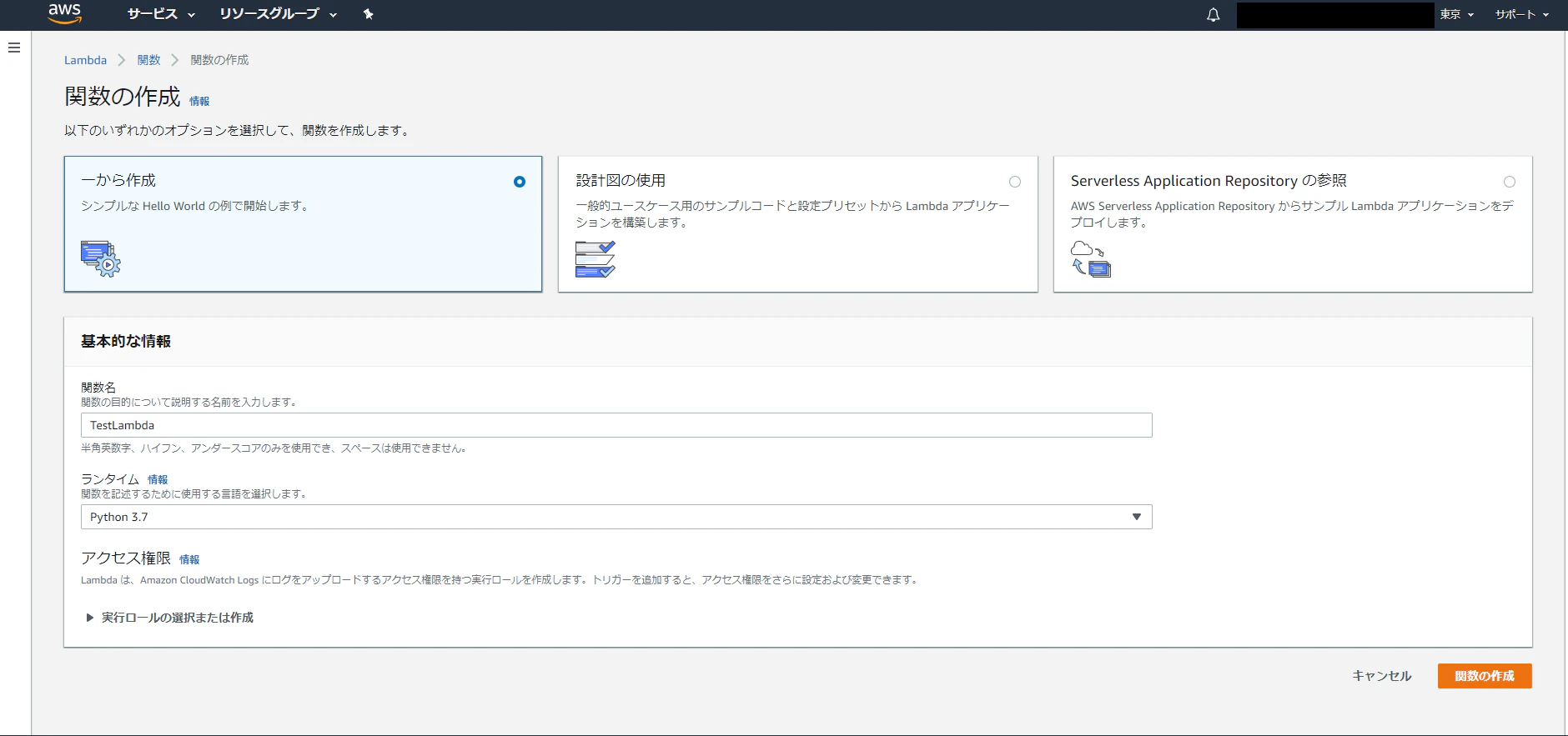Click the 関数の作成 breadcrumb text

tap(219, 60)
